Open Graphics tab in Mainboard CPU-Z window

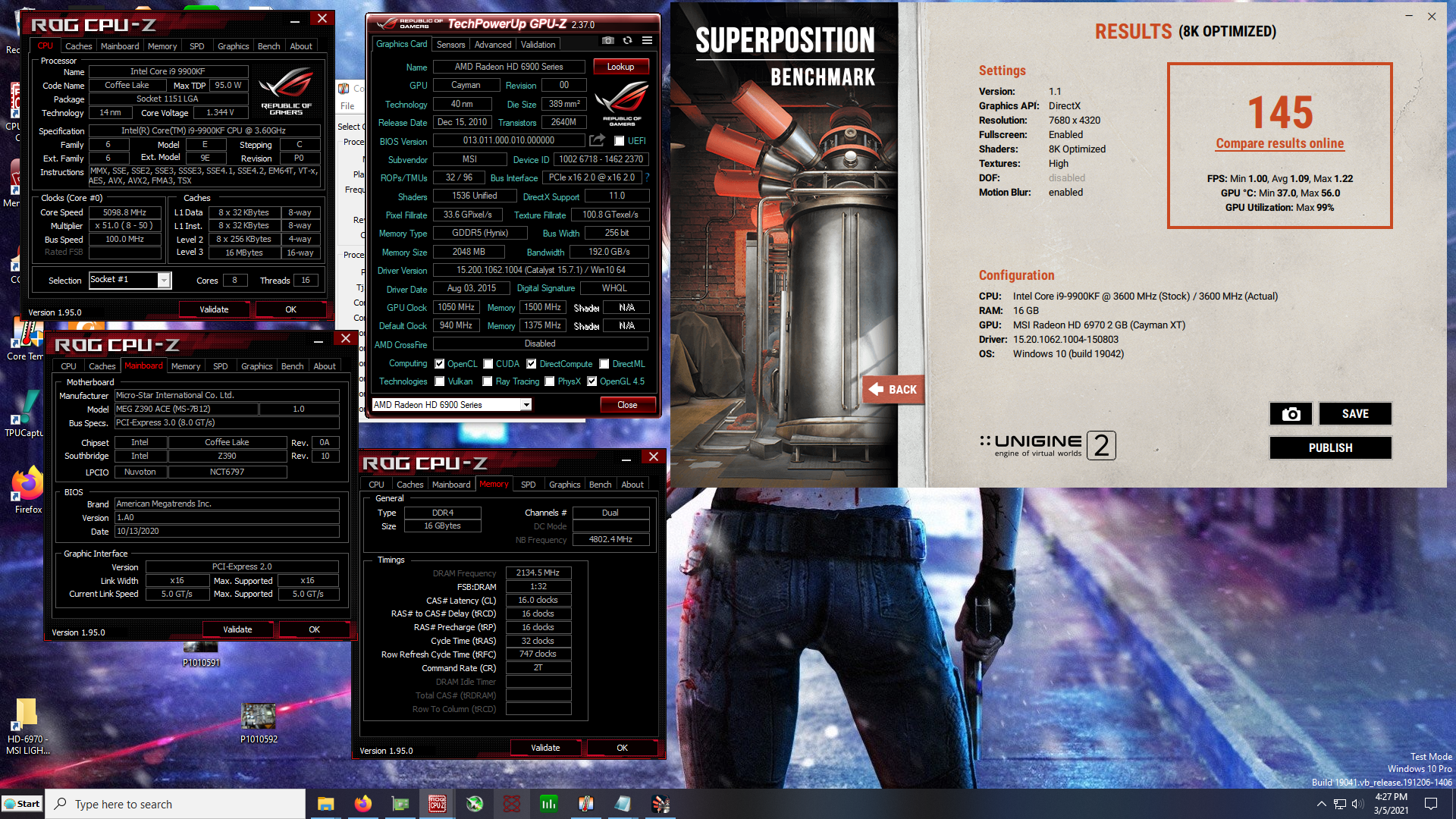pos(256,366)
